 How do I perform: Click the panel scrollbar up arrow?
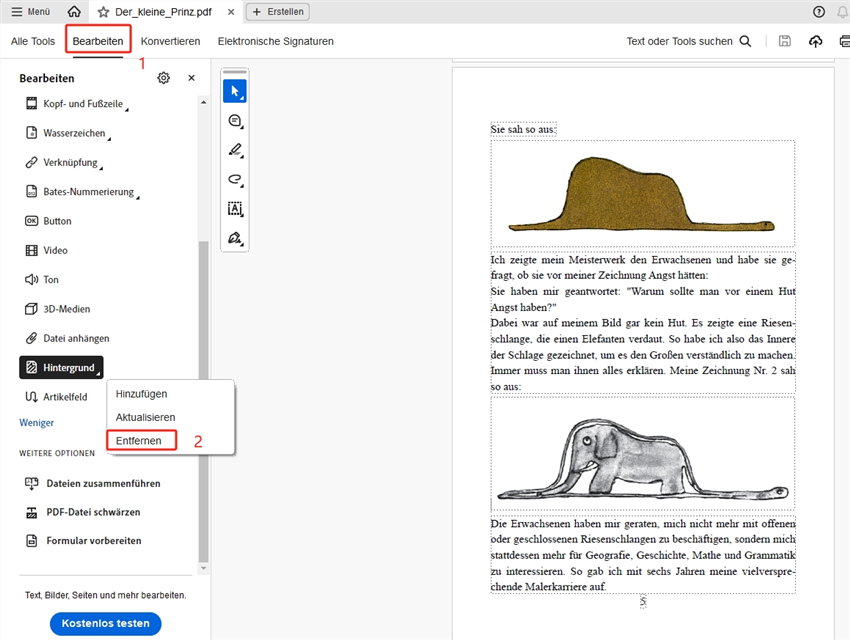pyautogui.click(x=203, y=102)
